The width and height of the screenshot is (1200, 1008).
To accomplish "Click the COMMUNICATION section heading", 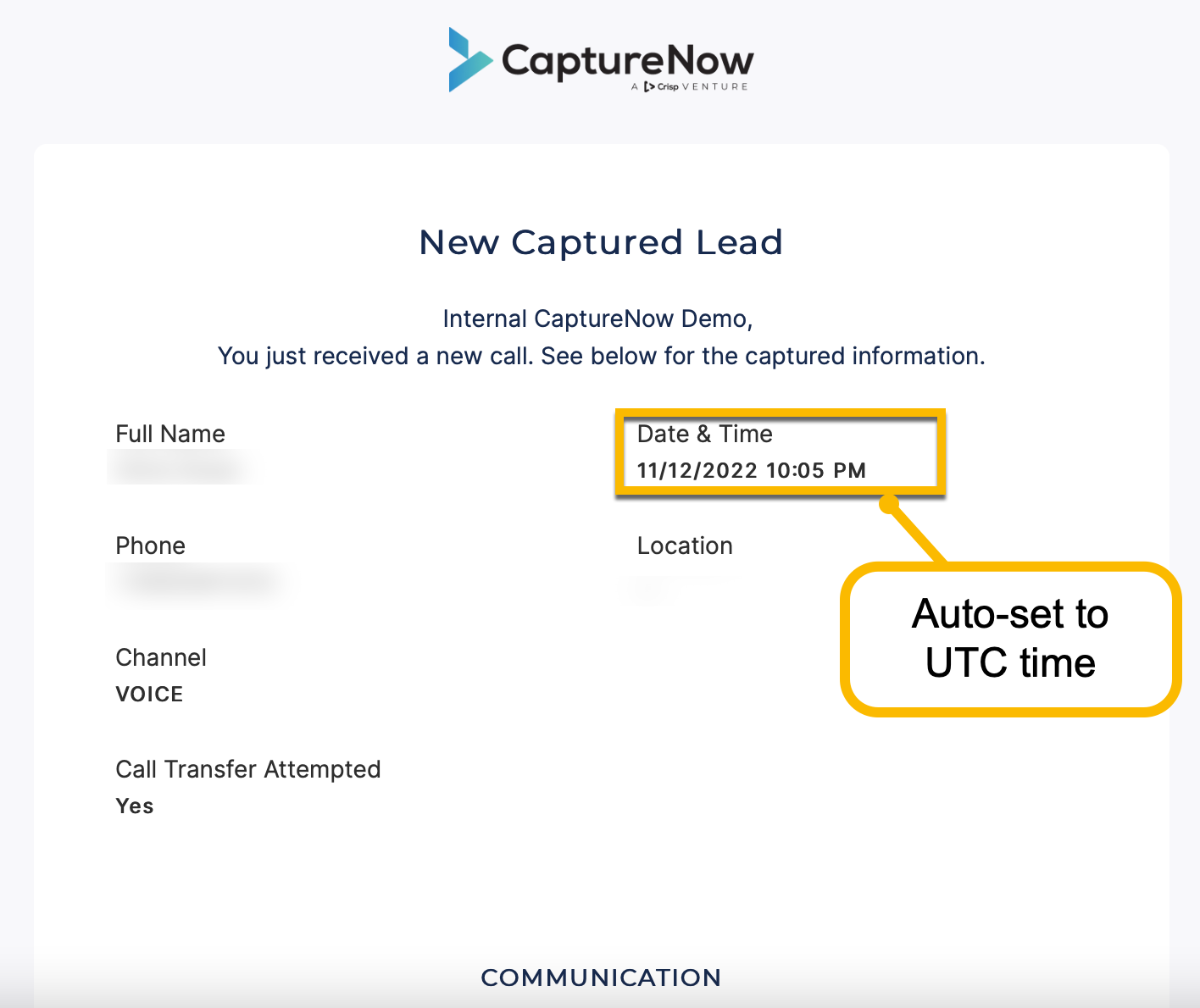I will coord(601,978).
